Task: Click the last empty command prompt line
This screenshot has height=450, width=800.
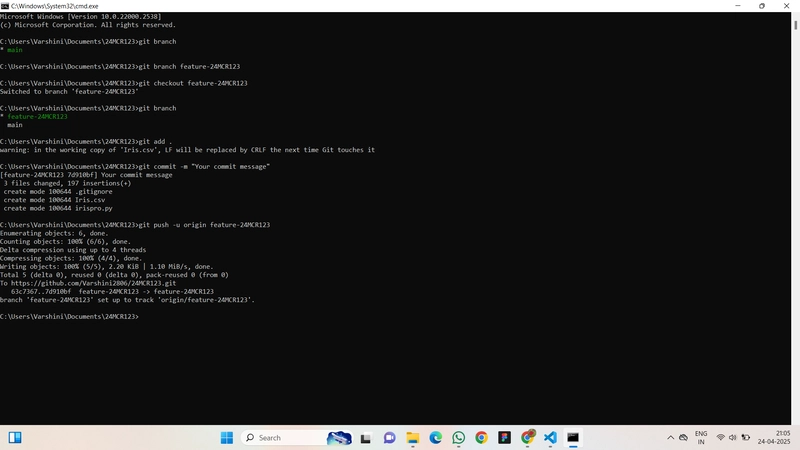Action: click(x=69, y=317)
